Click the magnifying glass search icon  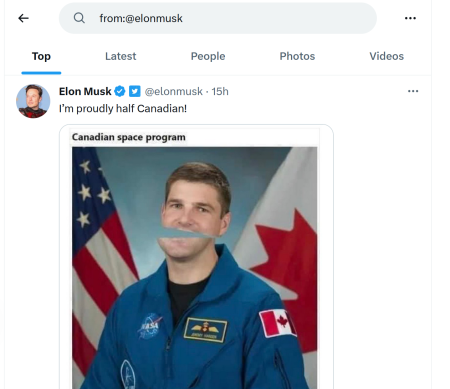click(79, 18)
